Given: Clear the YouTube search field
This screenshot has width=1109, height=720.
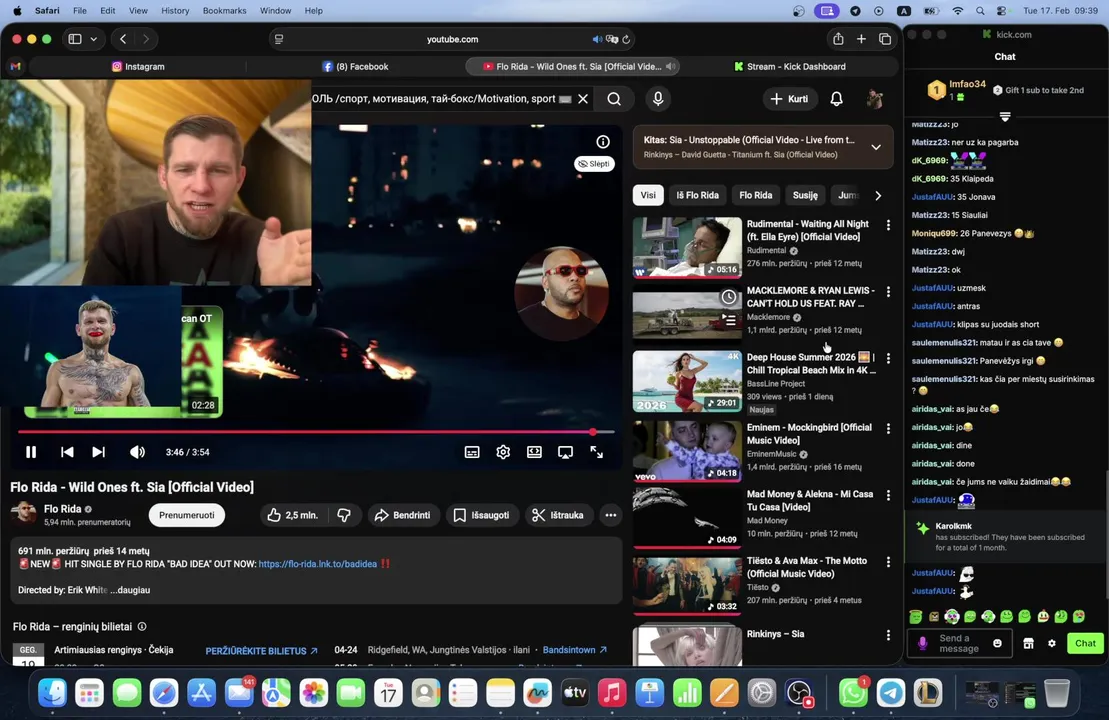Looking at the screenshot, I should click(x=583, y=99).
